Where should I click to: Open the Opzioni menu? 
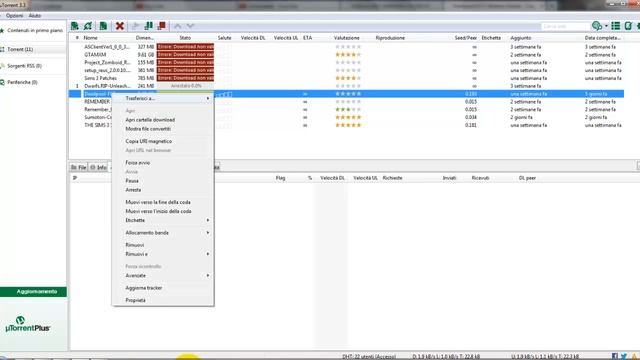[x=15, y=16]
